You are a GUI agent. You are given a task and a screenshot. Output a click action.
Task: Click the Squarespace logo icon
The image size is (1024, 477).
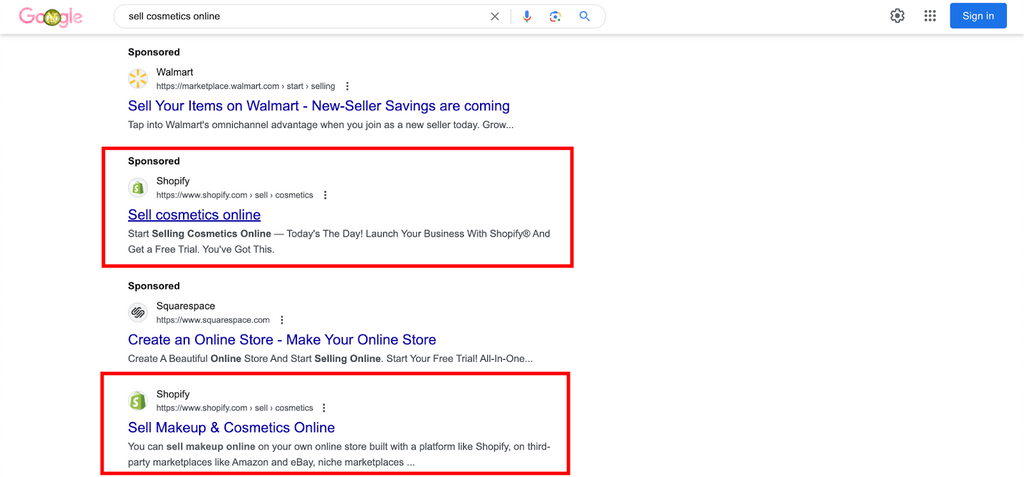tap(138, 313)
